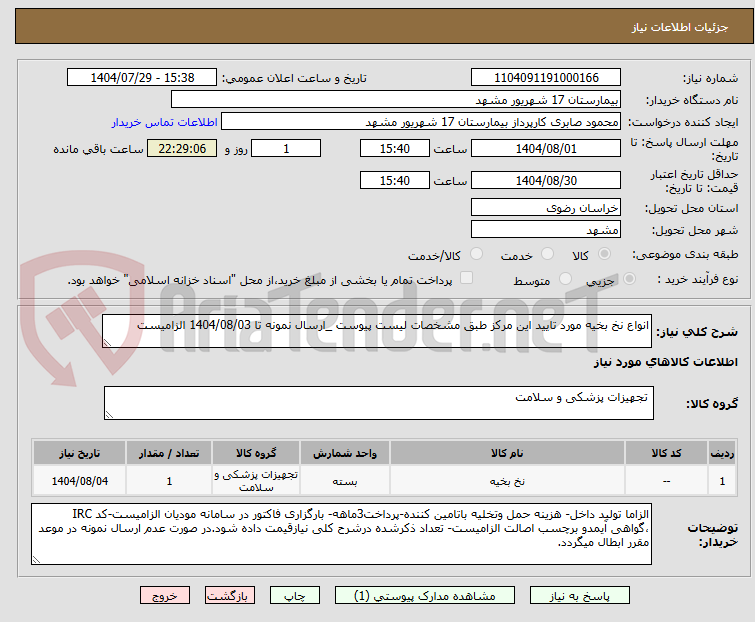Click the شرح کلی نیاز description box
755x622 pixels.
coord(377,331)
